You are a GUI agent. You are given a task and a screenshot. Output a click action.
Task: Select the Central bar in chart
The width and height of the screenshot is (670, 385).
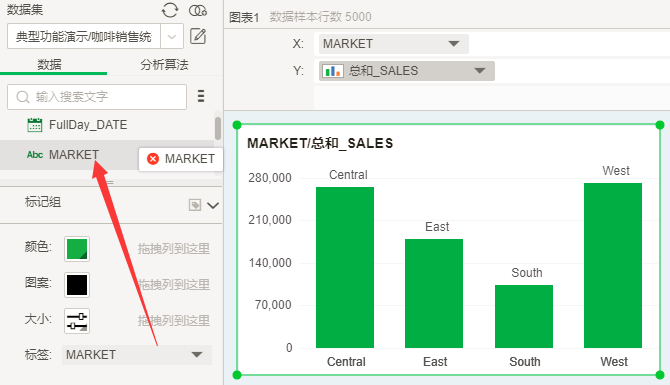click(x=345, y=267)
